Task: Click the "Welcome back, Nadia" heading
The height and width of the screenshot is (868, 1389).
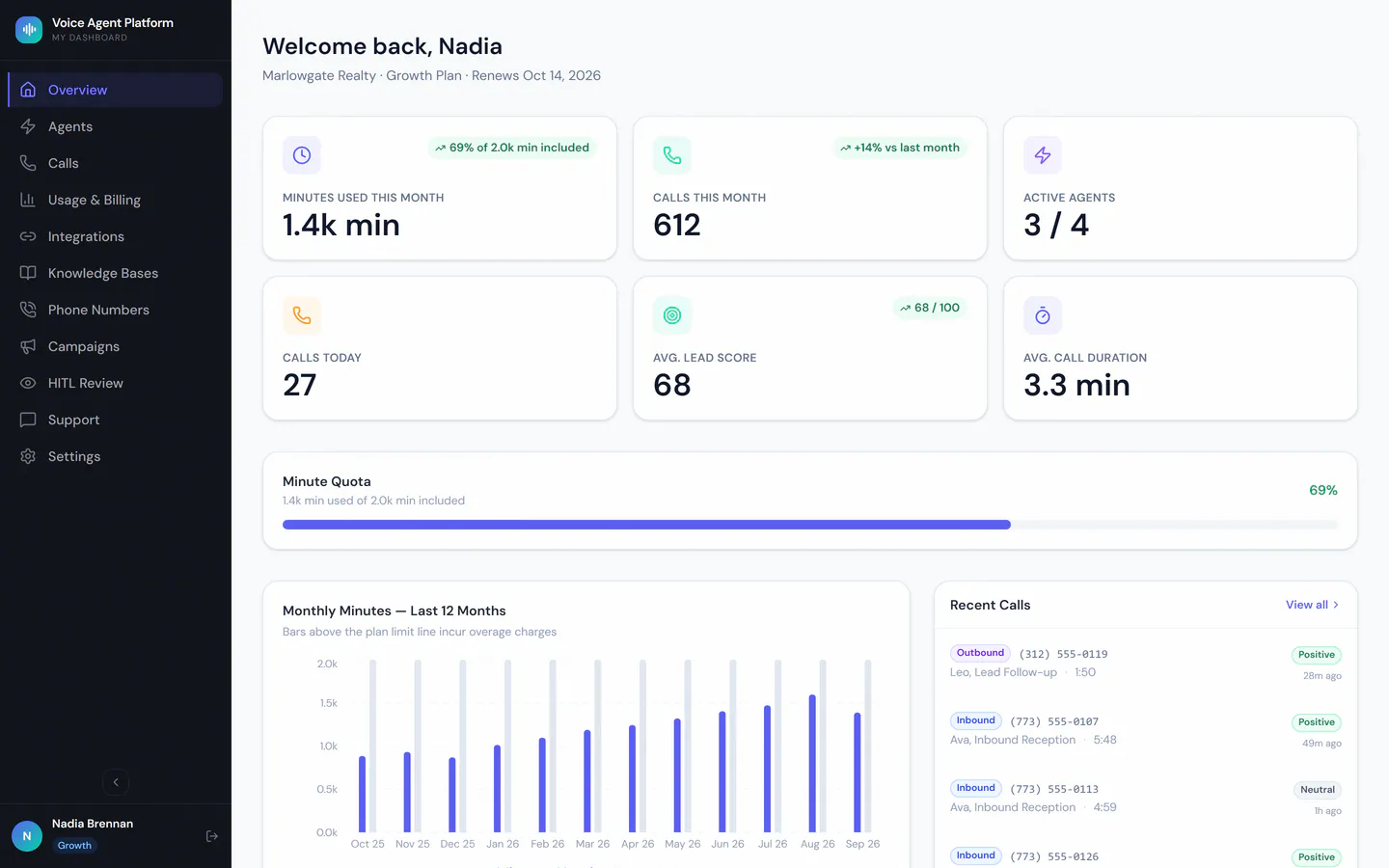Action: click(382, 46)
